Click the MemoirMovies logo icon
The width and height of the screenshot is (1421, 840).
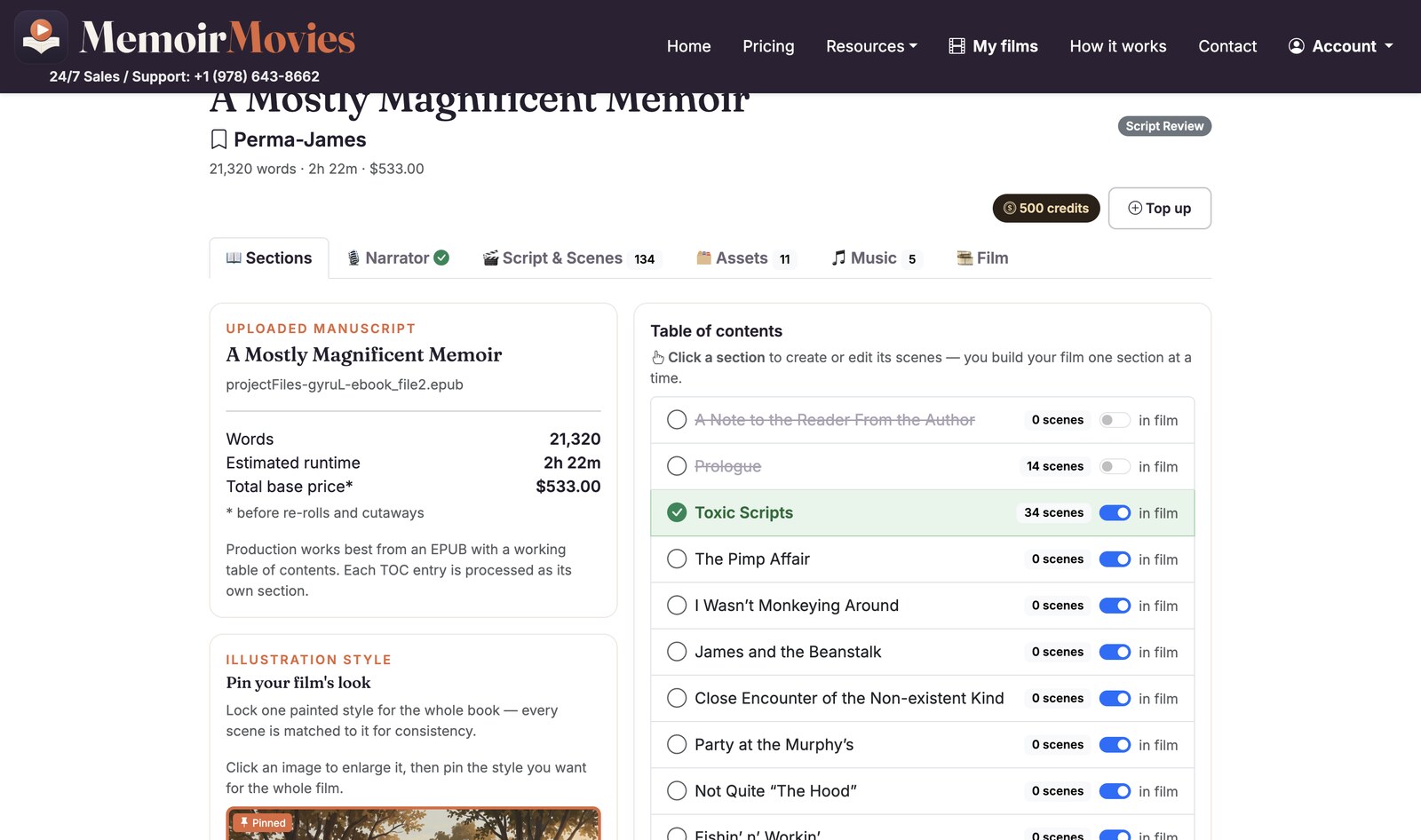[x=41, y=36]
